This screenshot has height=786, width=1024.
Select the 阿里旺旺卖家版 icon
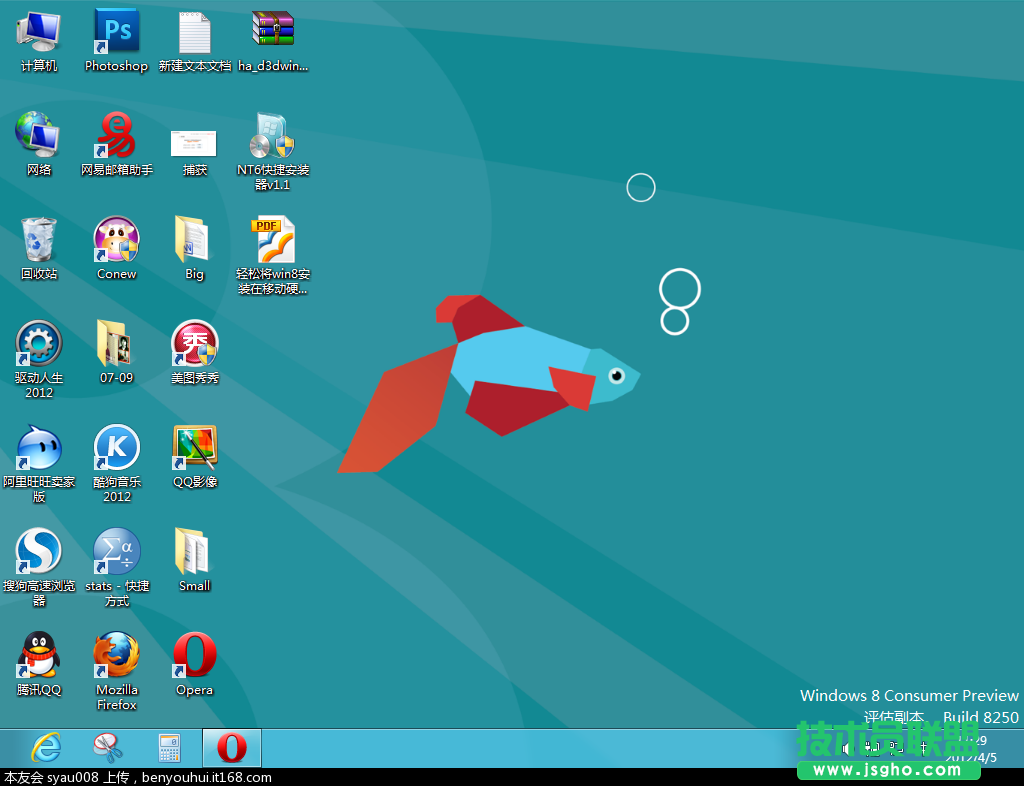[39, 448]
